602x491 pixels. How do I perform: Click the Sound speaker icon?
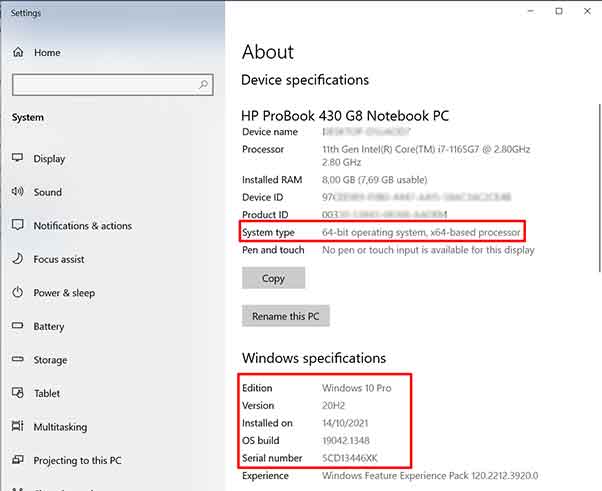18,191
